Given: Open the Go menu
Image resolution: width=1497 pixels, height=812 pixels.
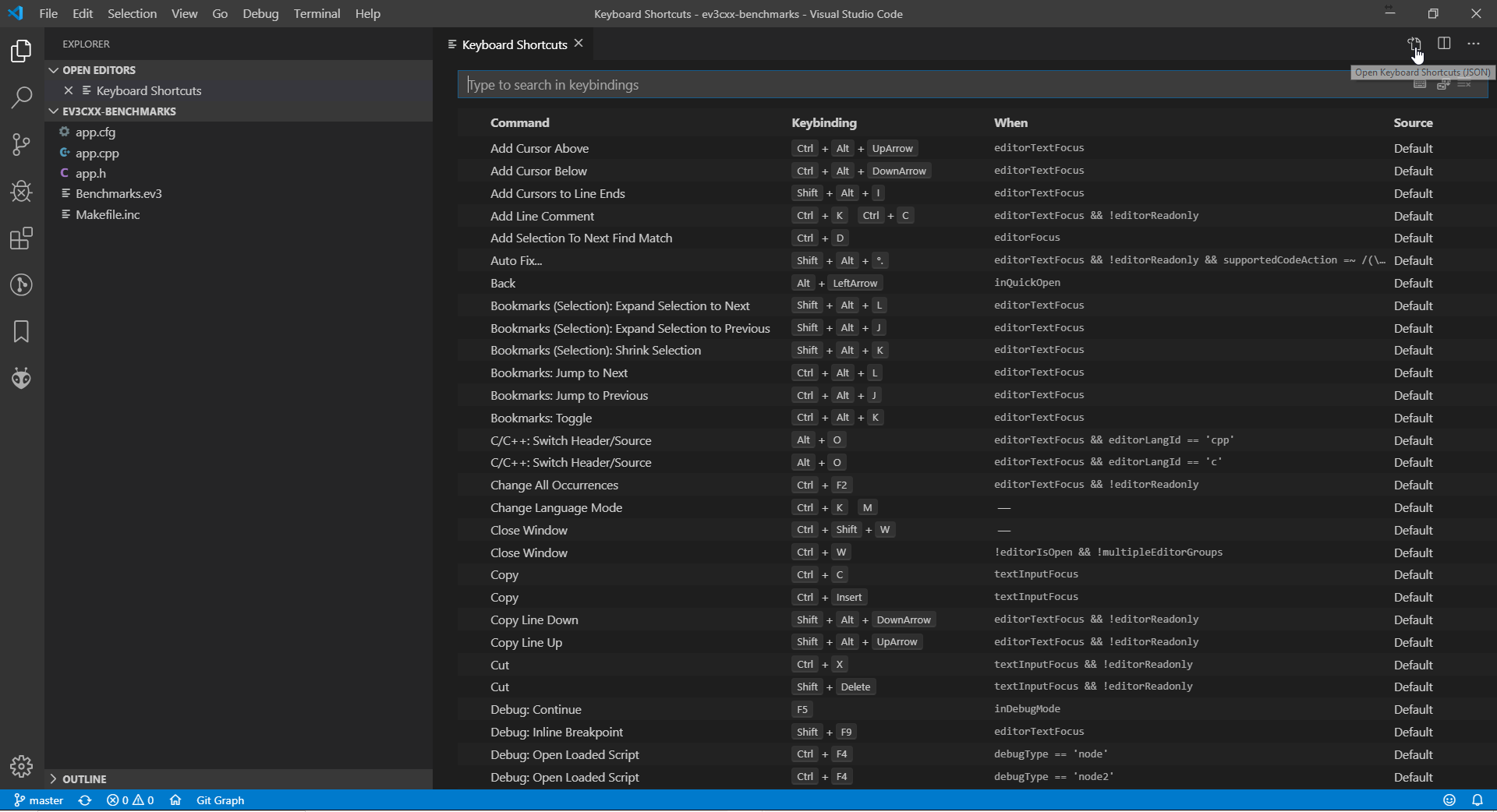Looking at the screenshot, I should coord(220,13).
